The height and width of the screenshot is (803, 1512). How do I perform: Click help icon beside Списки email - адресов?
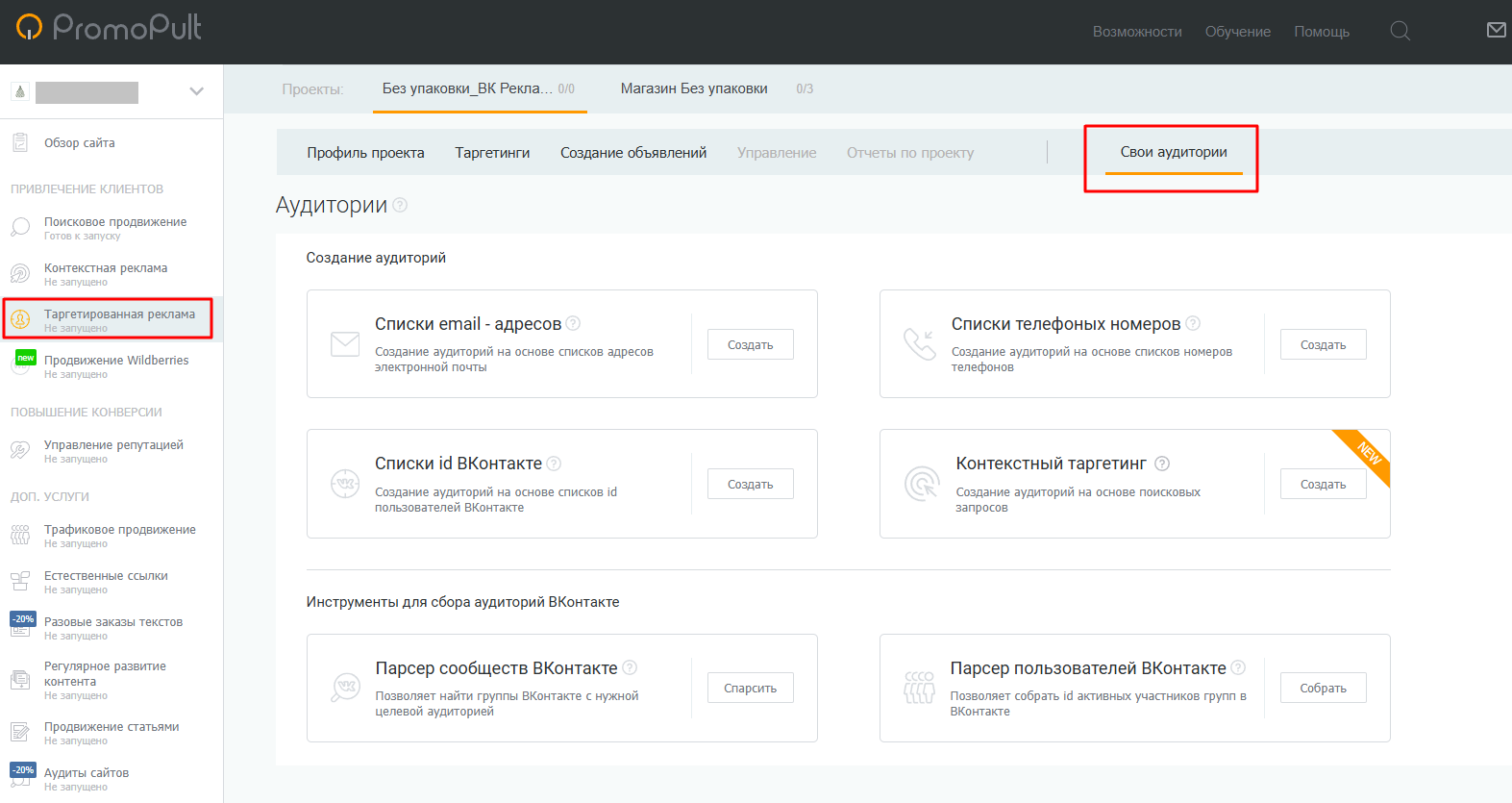click(x=573, y=323)
